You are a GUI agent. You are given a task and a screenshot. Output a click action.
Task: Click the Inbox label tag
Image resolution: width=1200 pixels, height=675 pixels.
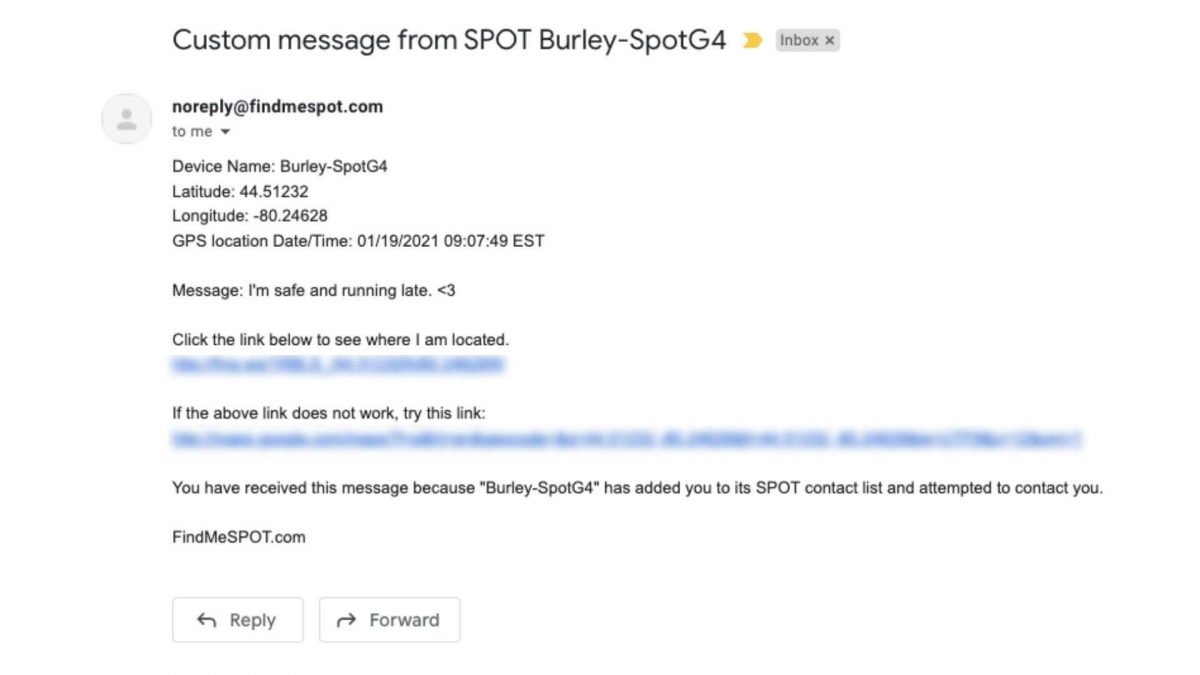click(x=799, y=41)
